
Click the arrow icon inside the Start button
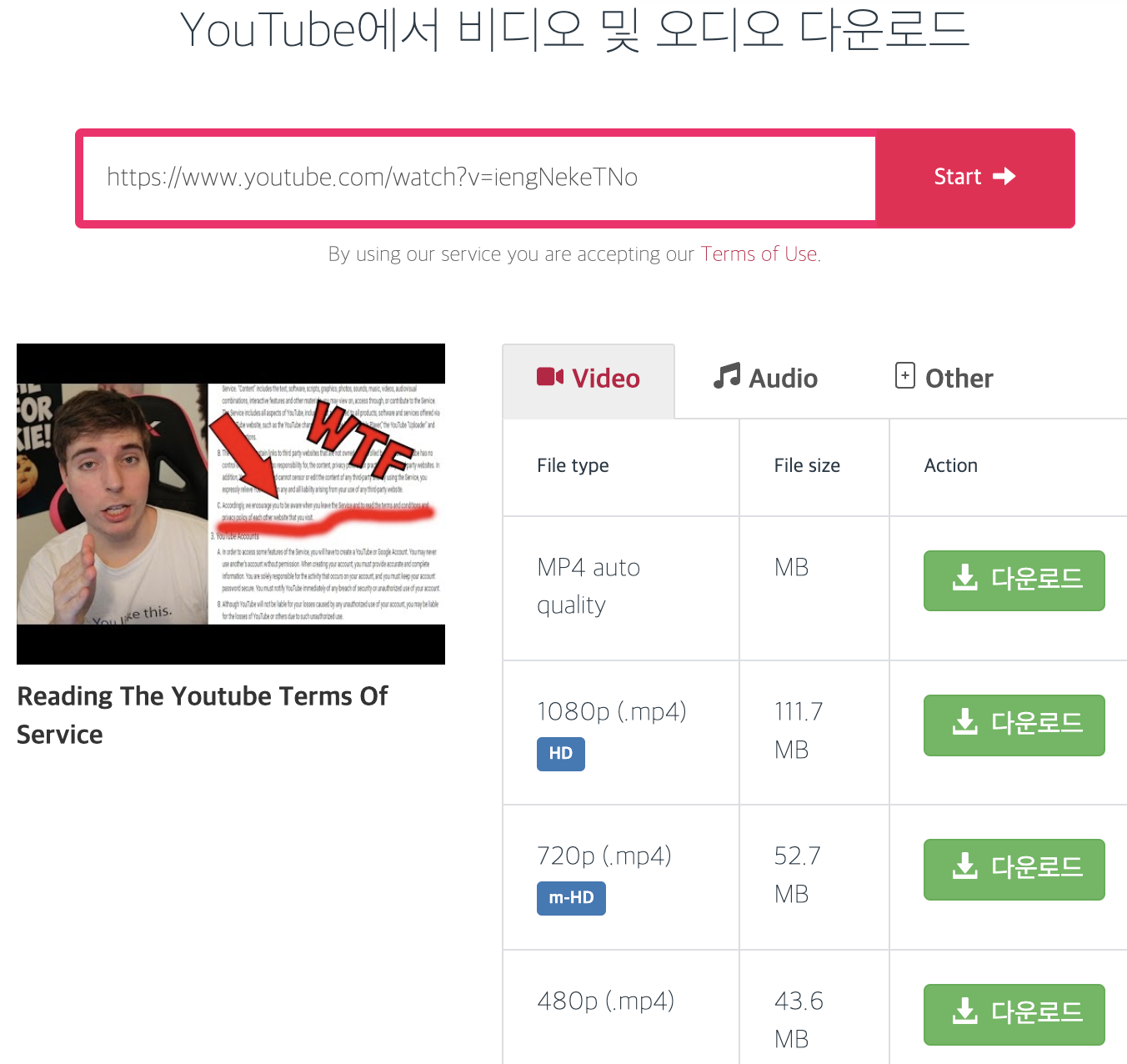(x=1006, y=177)
